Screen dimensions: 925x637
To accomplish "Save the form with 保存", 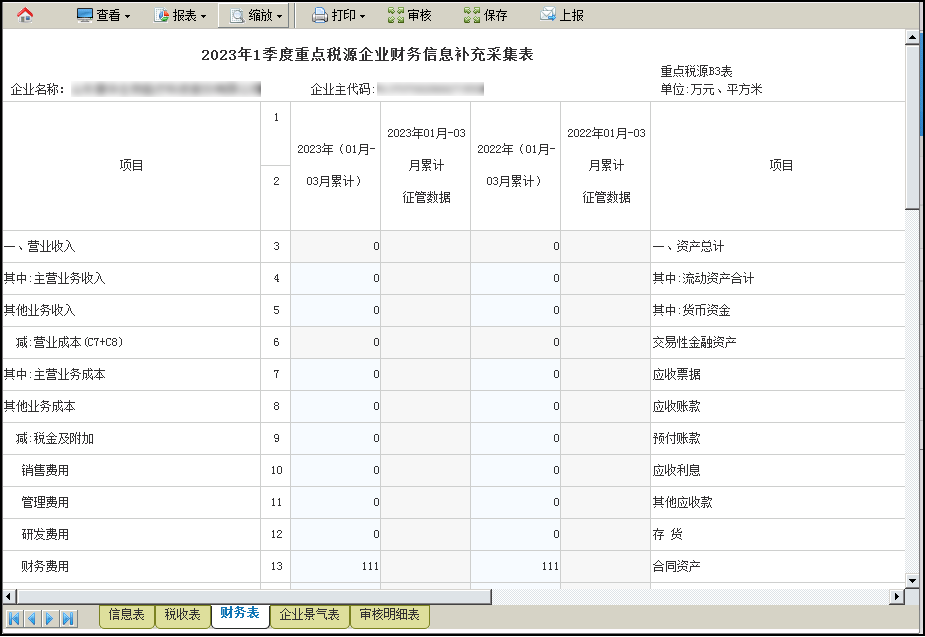I will coord(486,15).
